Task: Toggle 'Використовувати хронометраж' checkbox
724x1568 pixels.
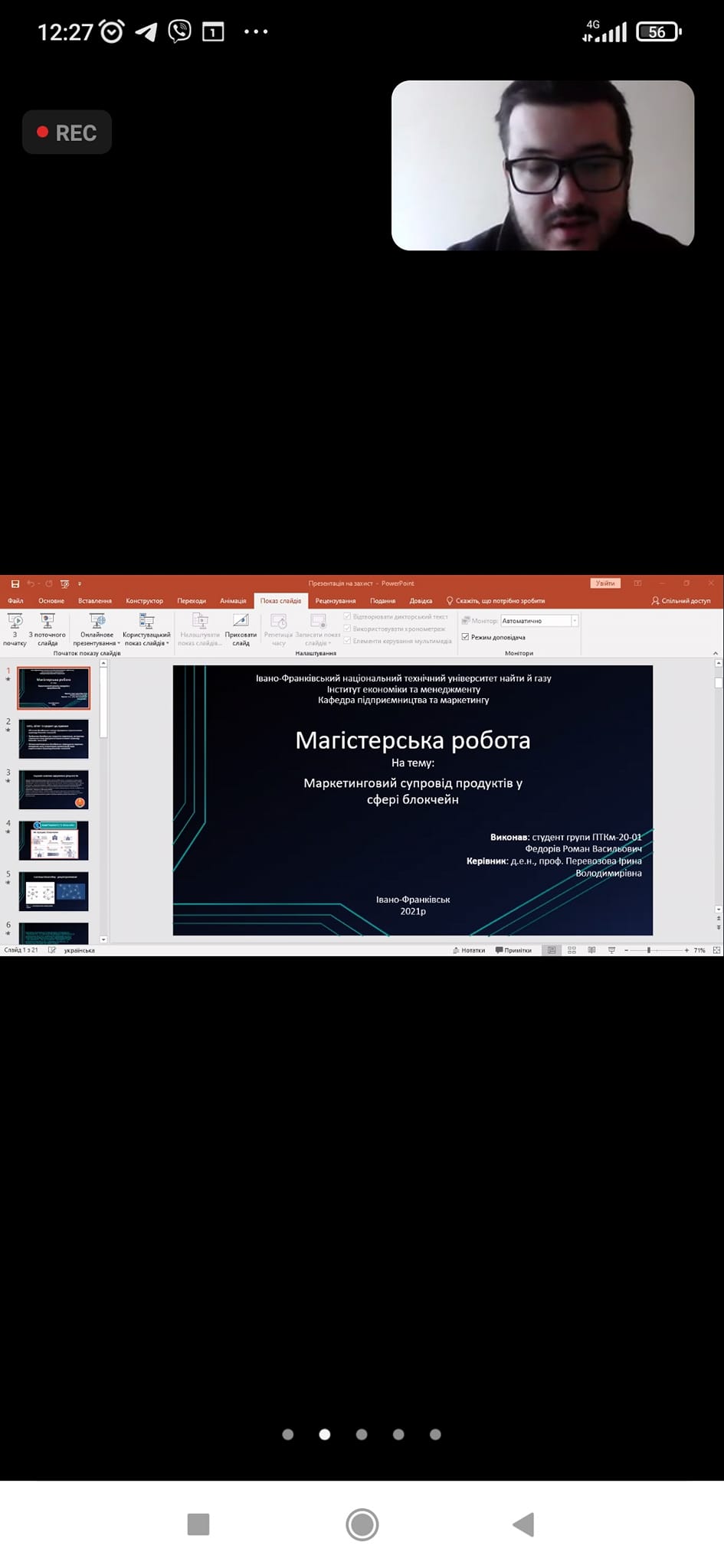Action: pyautogui.click(x=348, y=629)
